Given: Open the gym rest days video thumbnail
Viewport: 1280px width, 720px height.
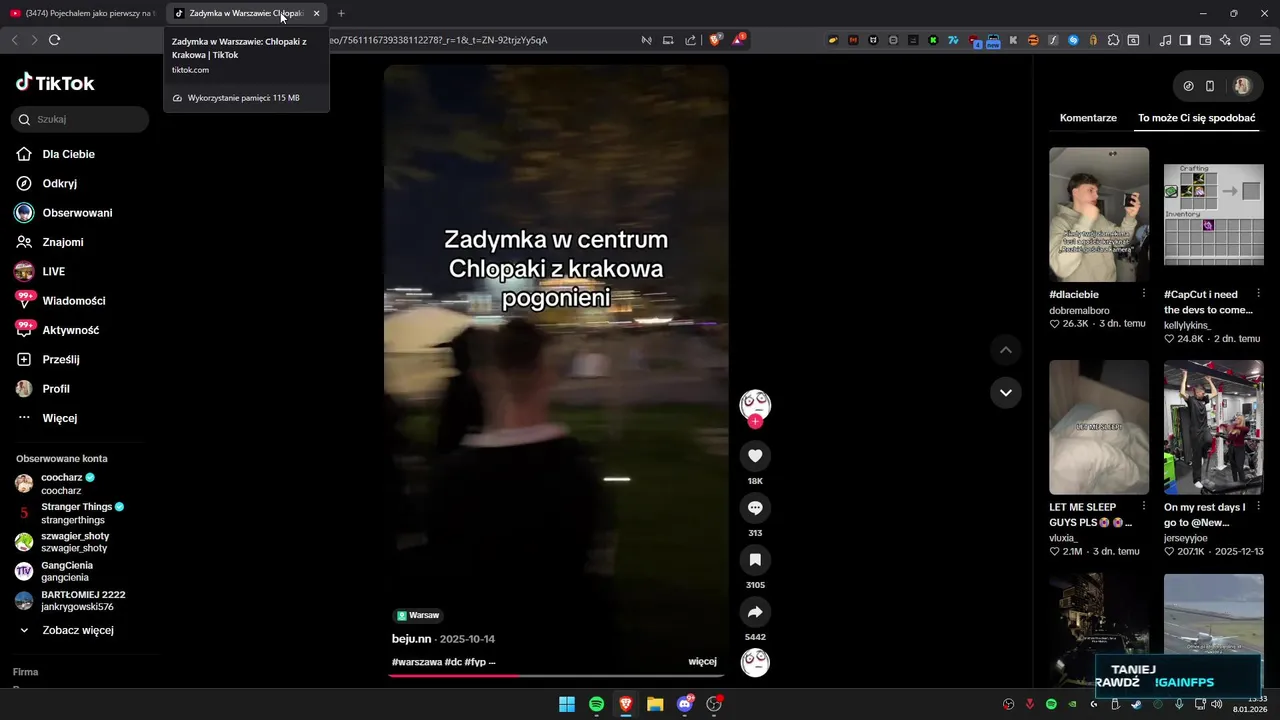Looking at the screenshot, I should tap(1214, 427).
